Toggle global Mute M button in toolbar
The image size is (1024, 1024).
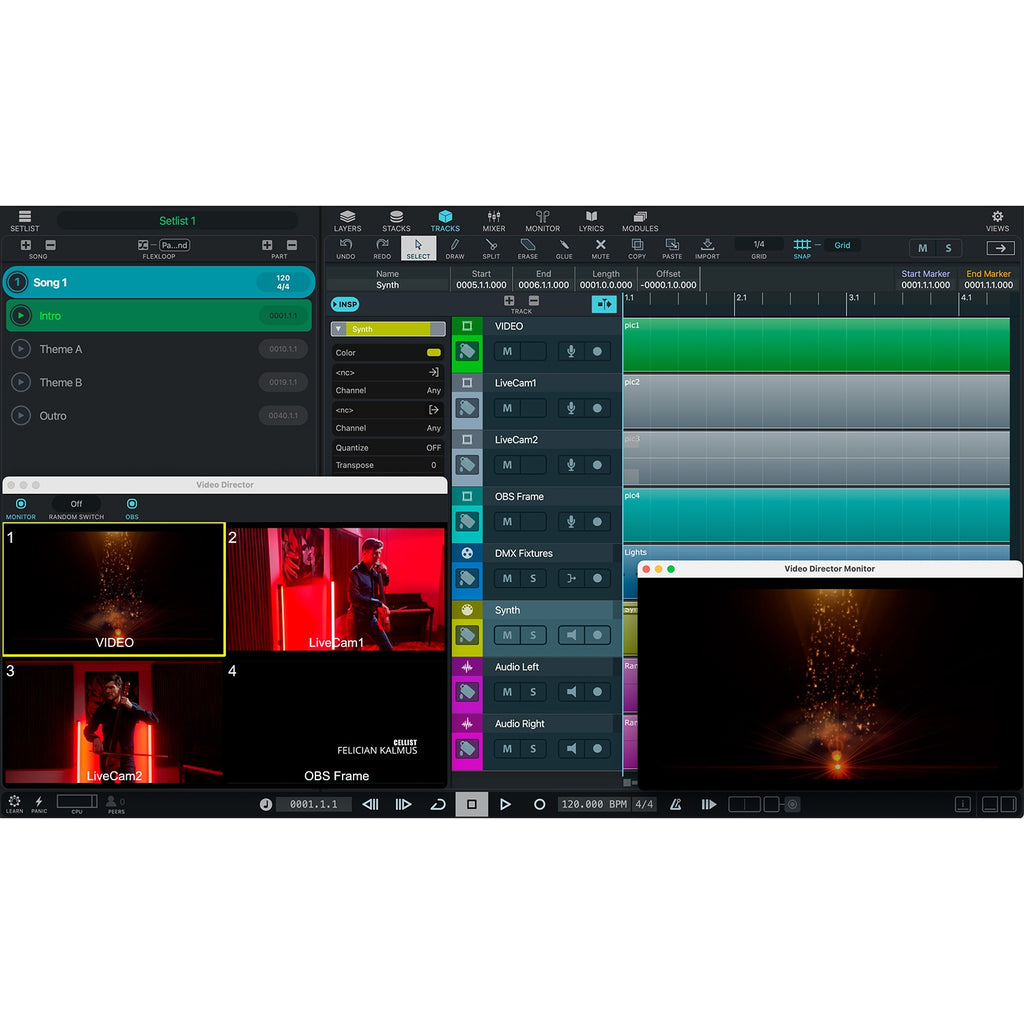click(x=922, y=248)
